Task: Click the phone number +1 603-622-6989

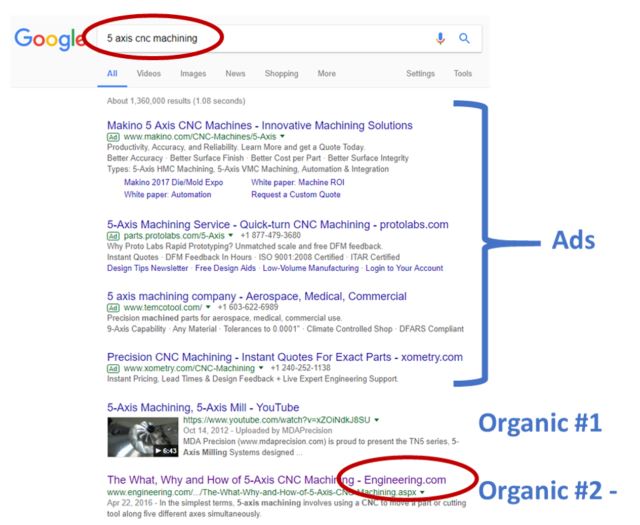Action: (x=248, y=307)
